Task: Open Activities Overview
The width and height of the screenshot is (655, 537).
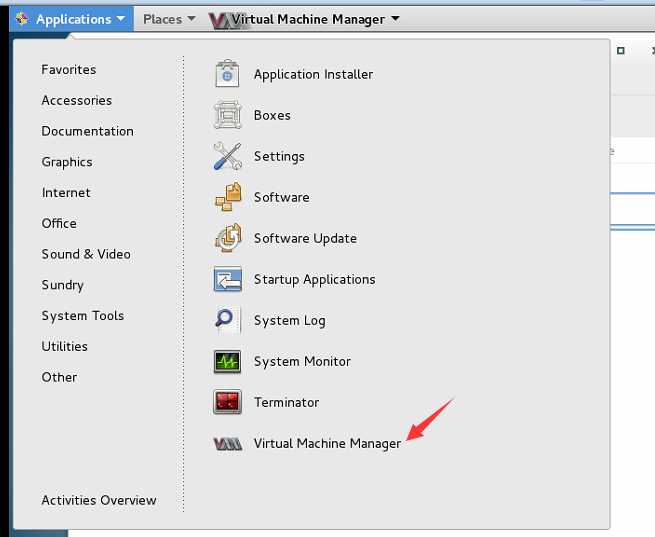Action: pos(99,500)
